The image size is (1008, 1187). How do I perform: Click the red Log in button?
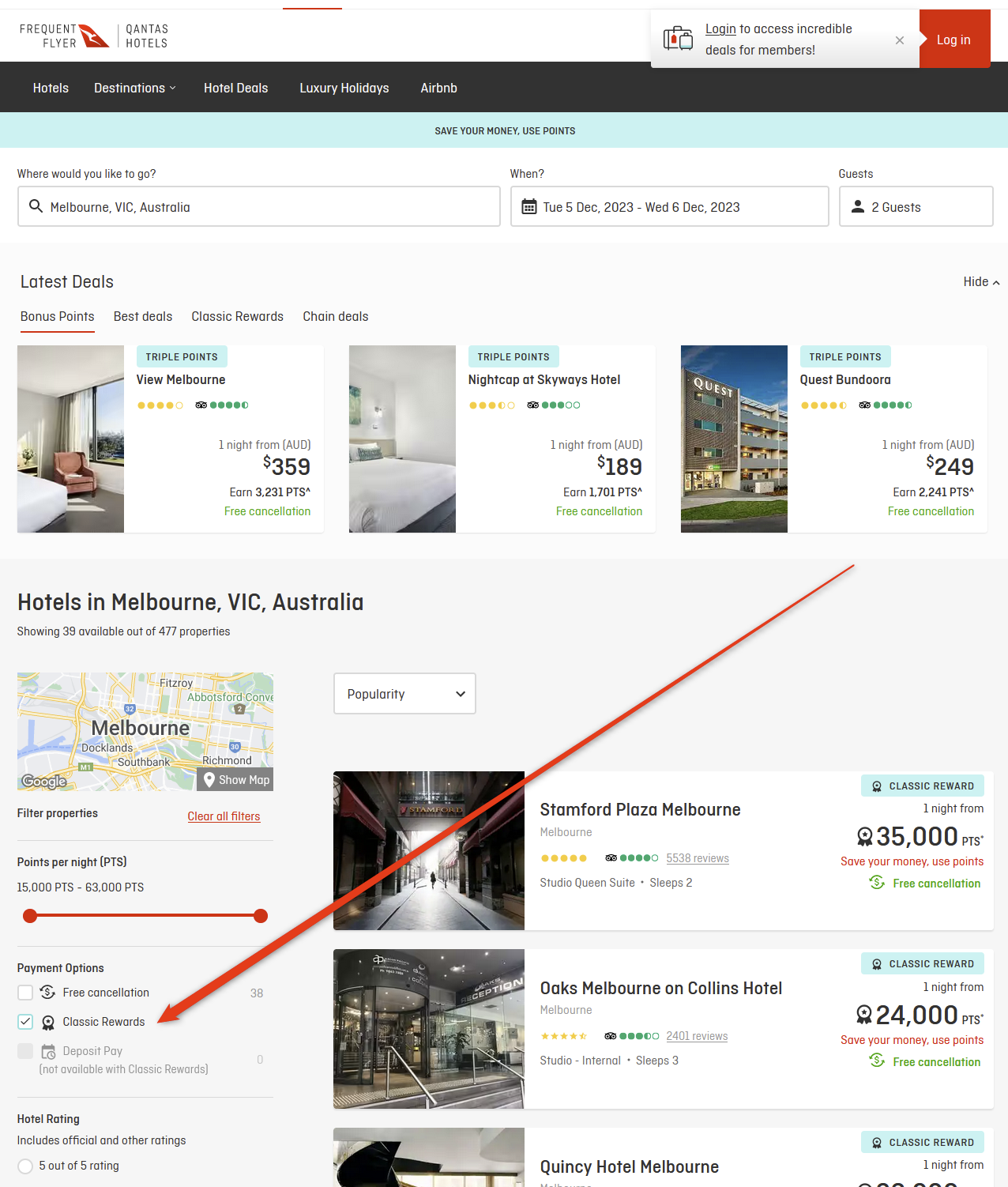coord(954,40)
